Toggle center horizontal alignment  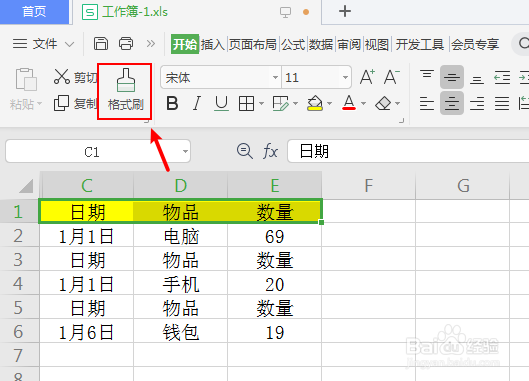(452, 103)
